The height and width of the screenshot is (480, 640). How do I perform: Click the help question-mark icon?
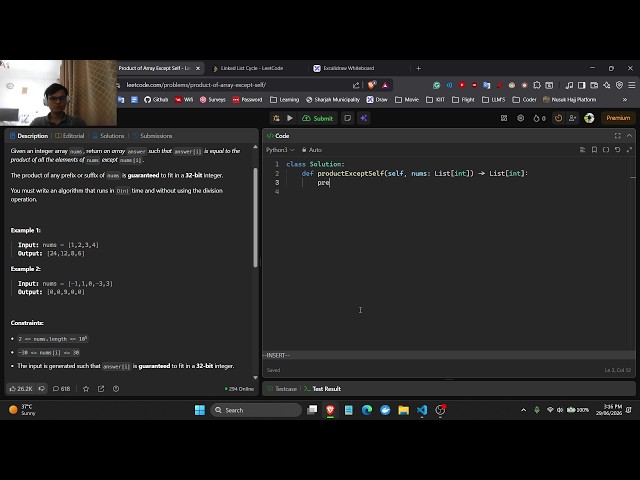point(116,389)
